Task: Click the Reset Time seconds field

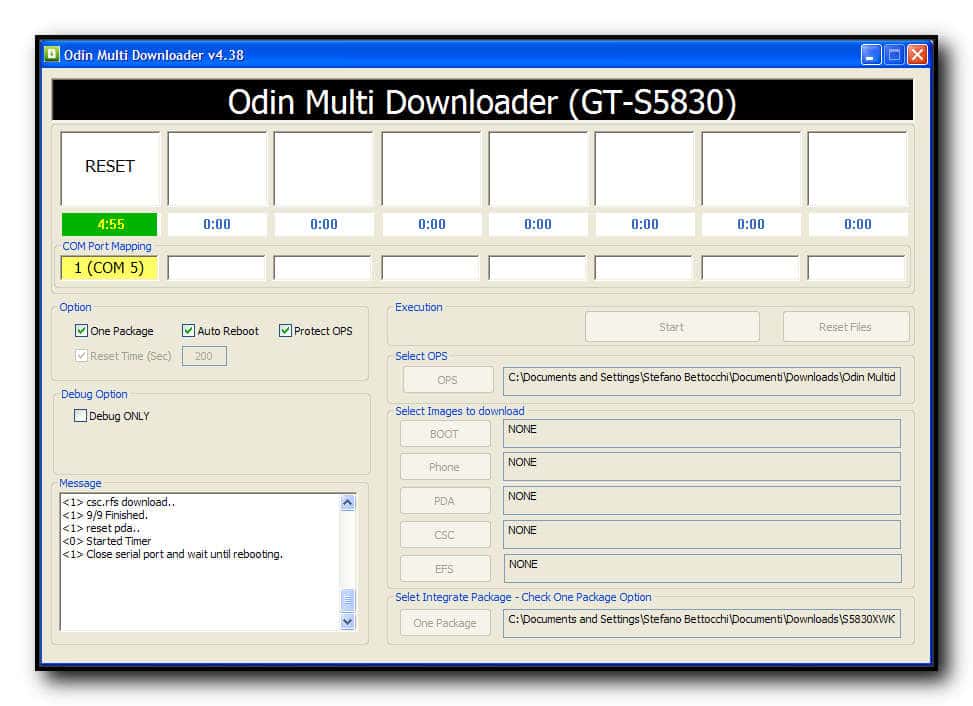Action: coord(204,356)
